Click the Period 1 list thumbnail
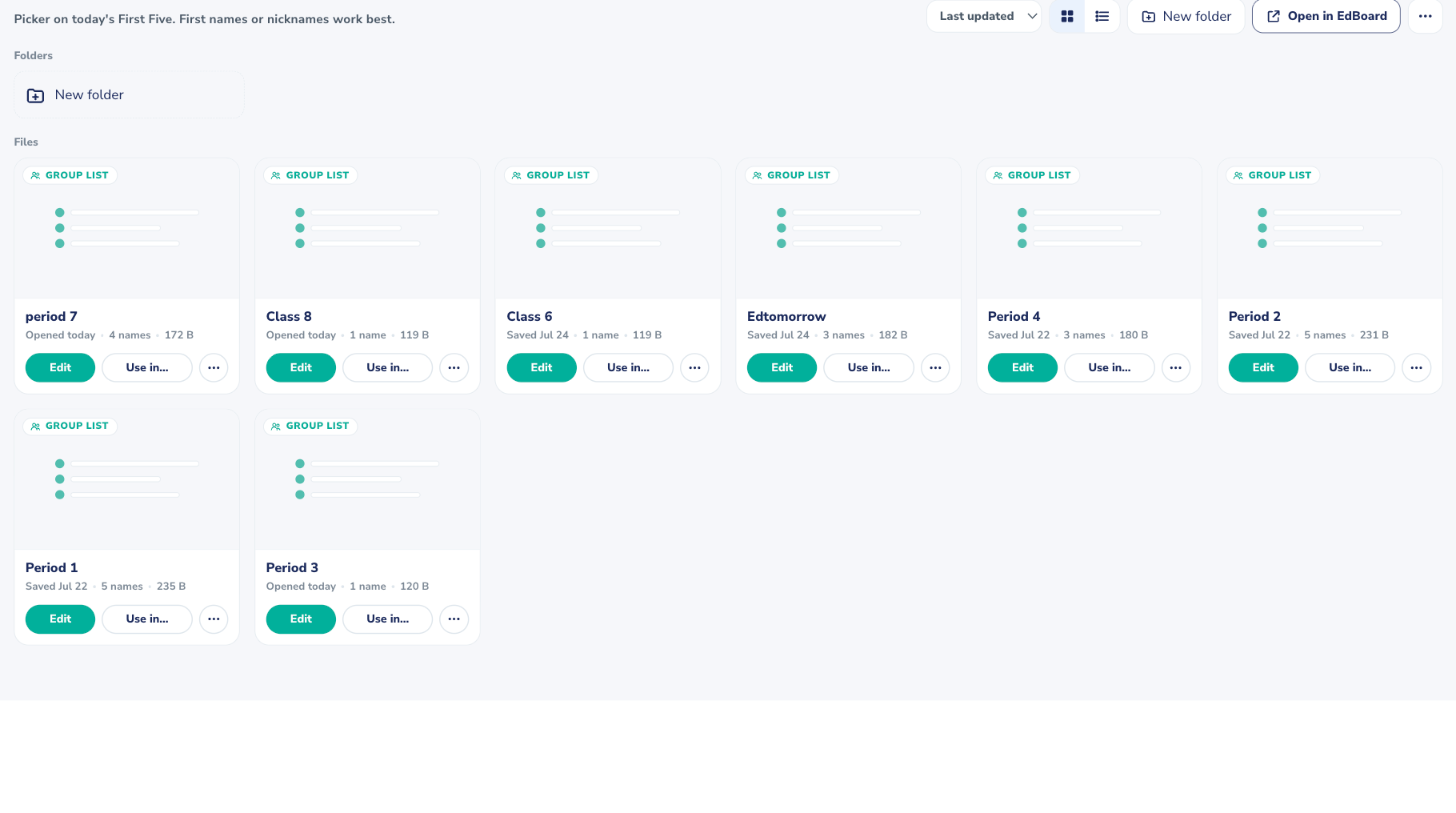 click(x=127, y=479)
